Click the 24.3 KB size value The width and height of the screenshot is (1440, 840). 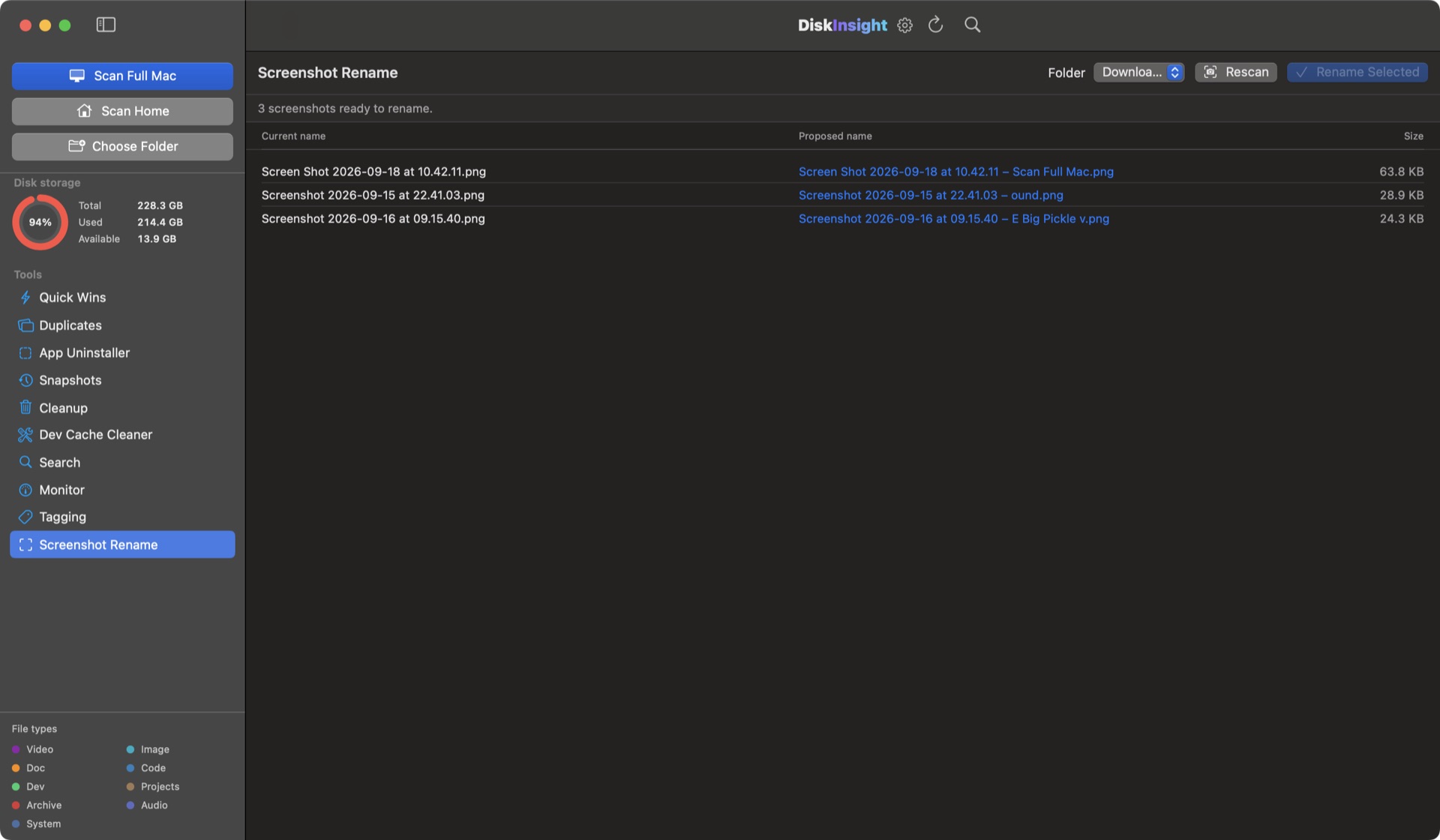coord(1401,219)
